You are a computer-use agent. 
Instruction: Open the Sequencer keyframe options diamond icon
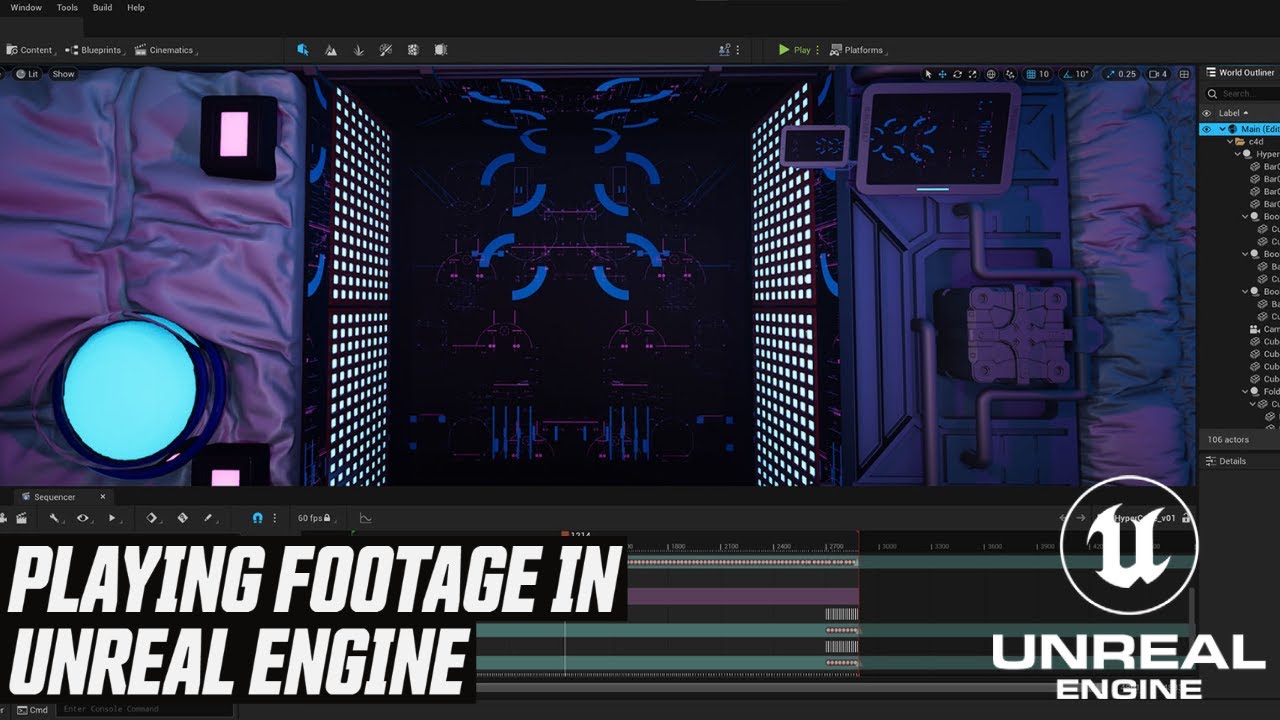153,518
